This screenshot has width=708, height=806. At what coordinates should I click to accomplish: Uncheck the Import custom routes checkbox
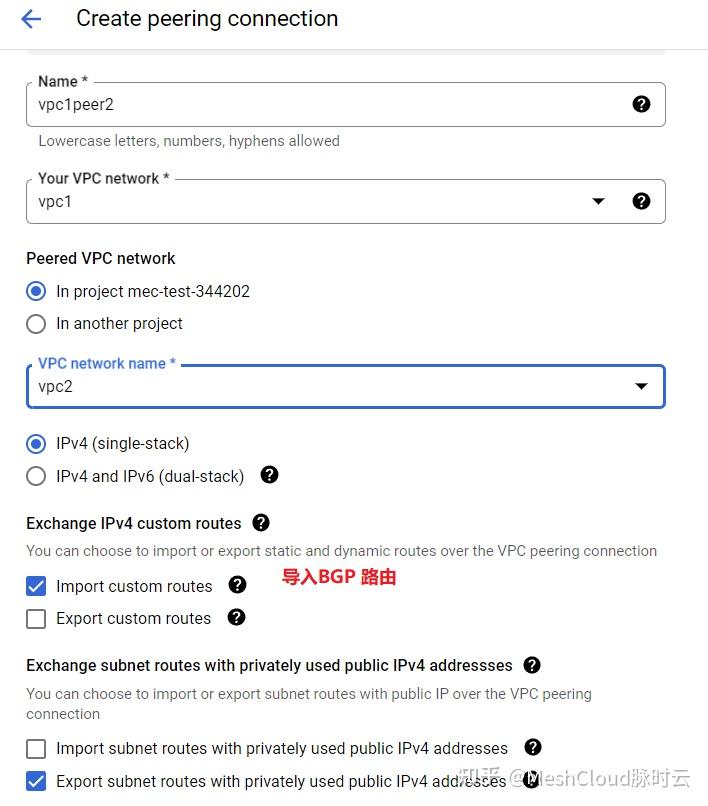tap(36, 586)
